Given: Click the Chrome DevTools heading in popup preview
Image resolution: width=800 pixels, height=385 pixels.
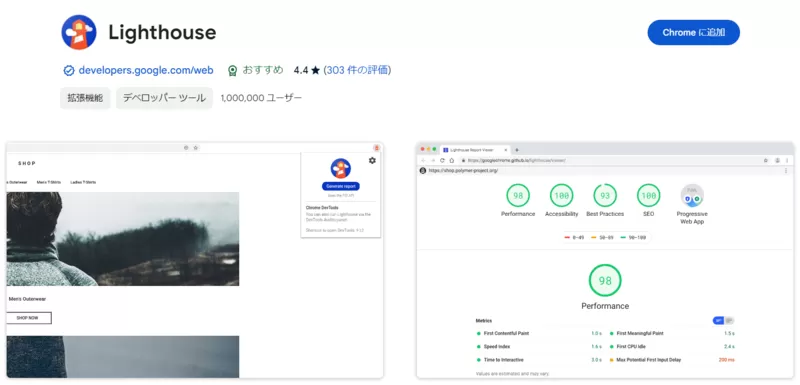Looking at the screenshot, I should [x=322, y=208].
